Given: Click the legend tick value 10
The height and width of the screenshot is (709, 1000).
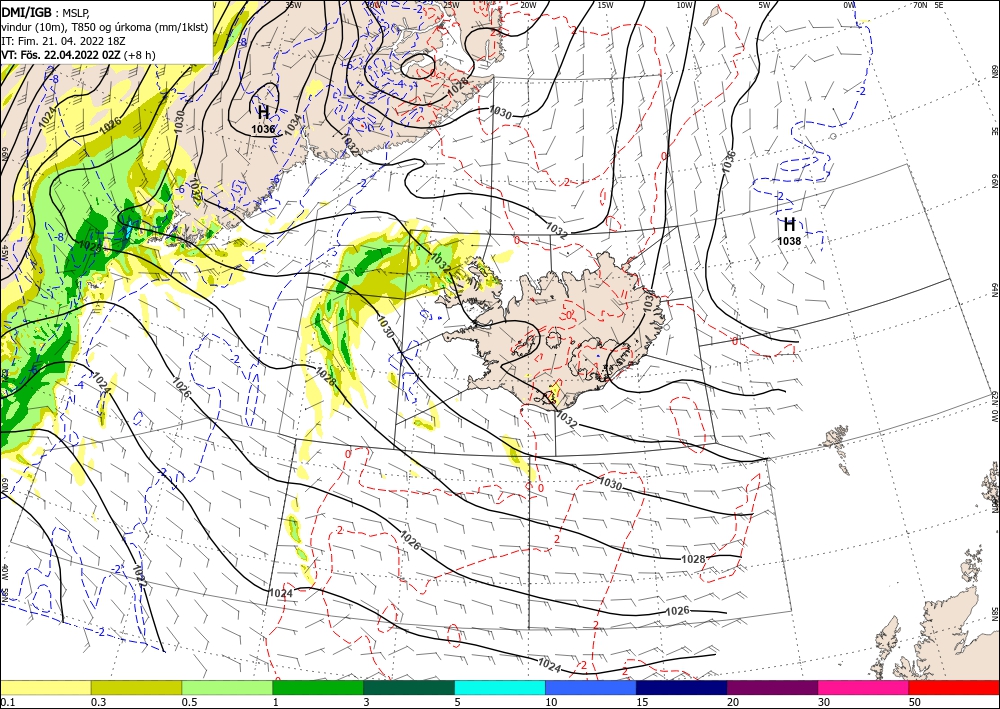Looking at the screenshot, I should coord(552,702).
